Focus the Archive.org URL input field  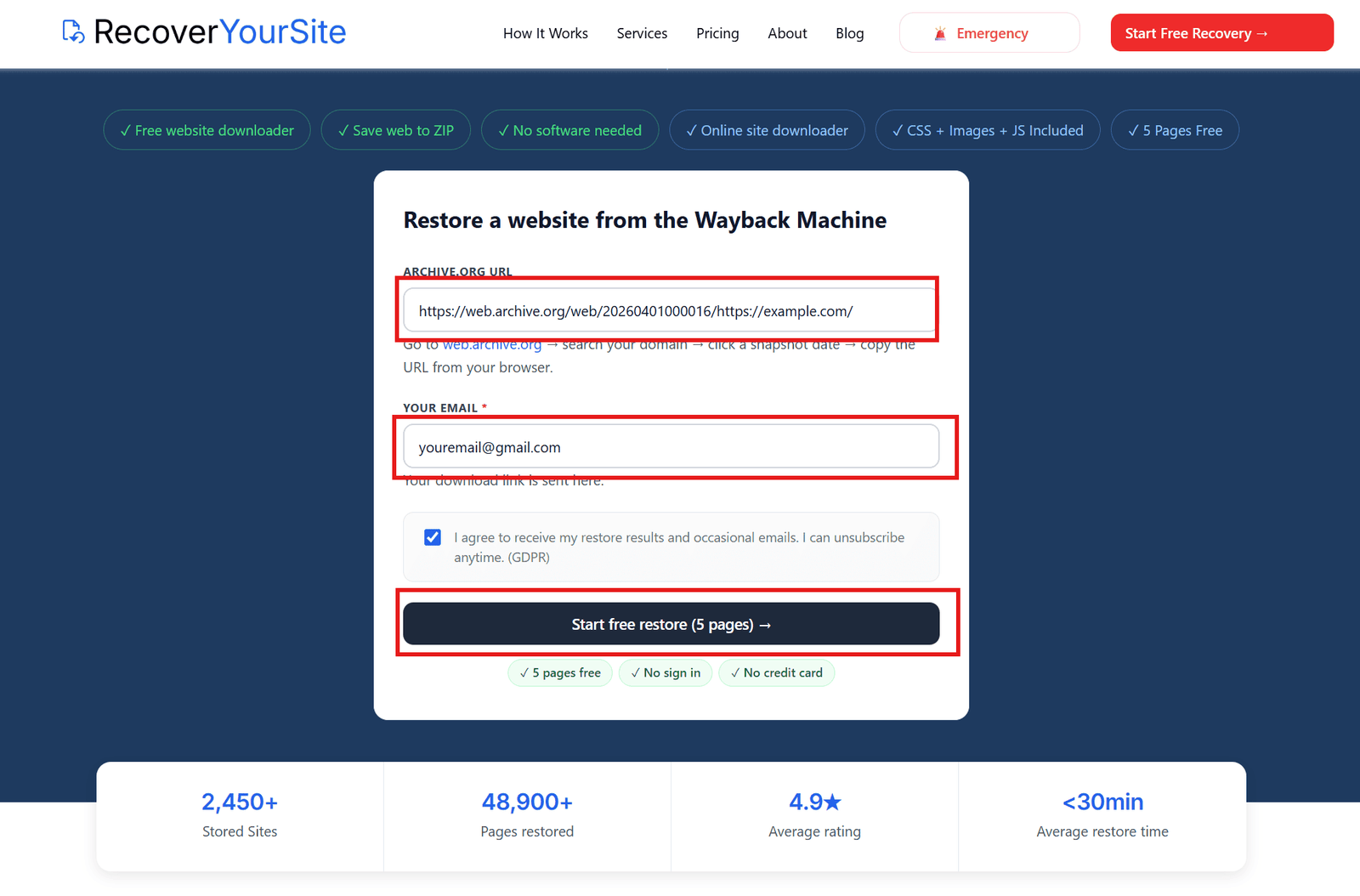pos(671,310)
